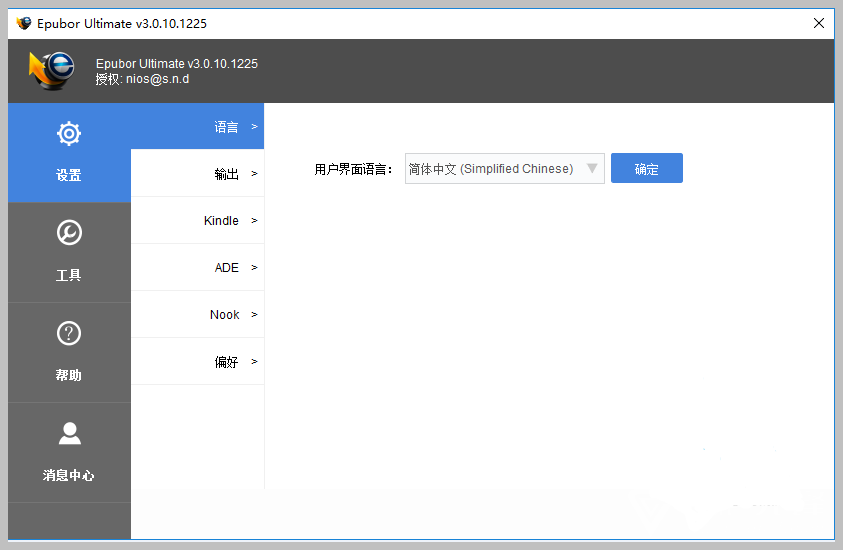Switch to the ADE settings tab
Screen dimensions: 843x550
197,267
